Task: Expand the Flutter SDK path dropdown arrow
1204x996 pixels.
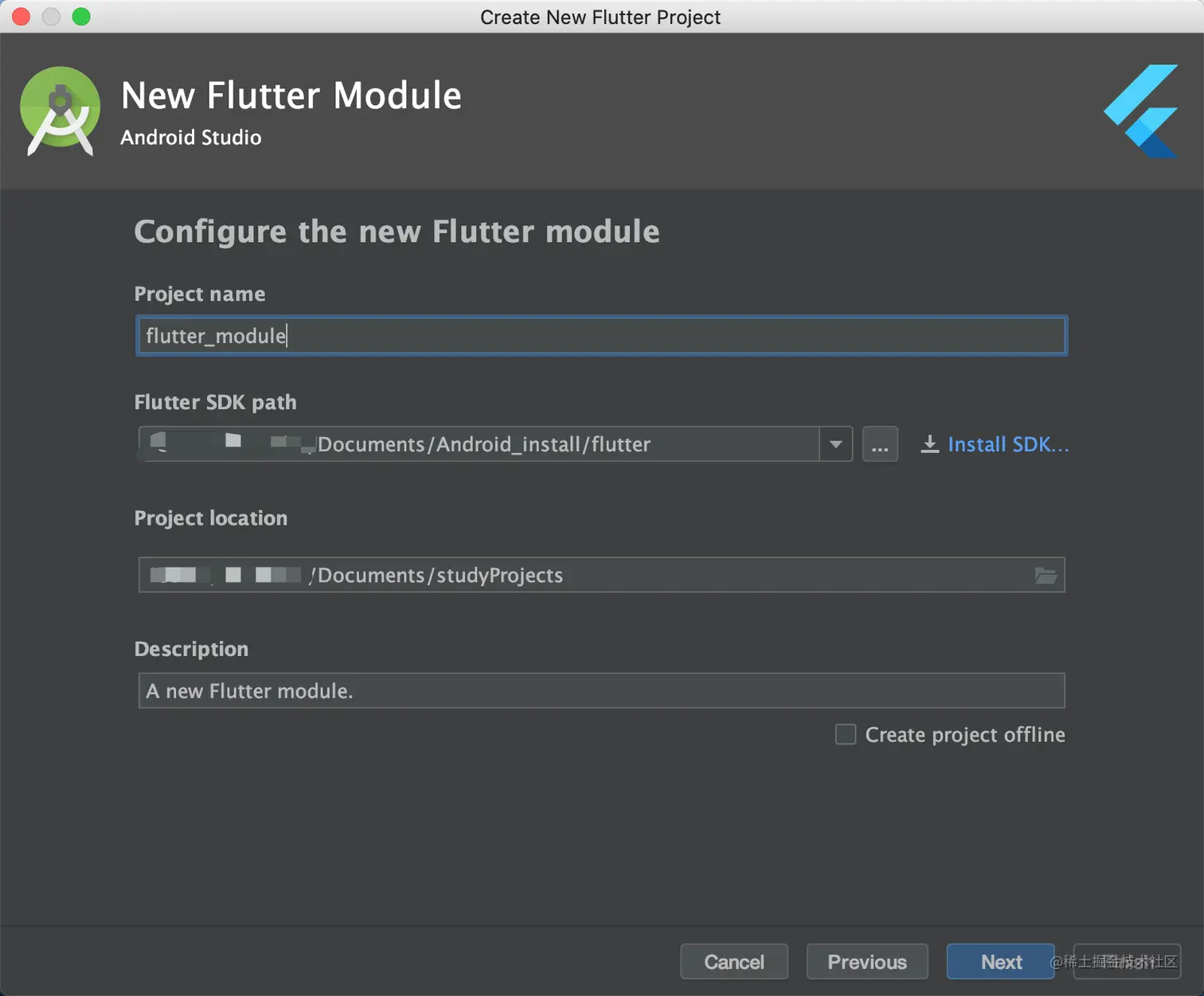Action: click(835, 444)
